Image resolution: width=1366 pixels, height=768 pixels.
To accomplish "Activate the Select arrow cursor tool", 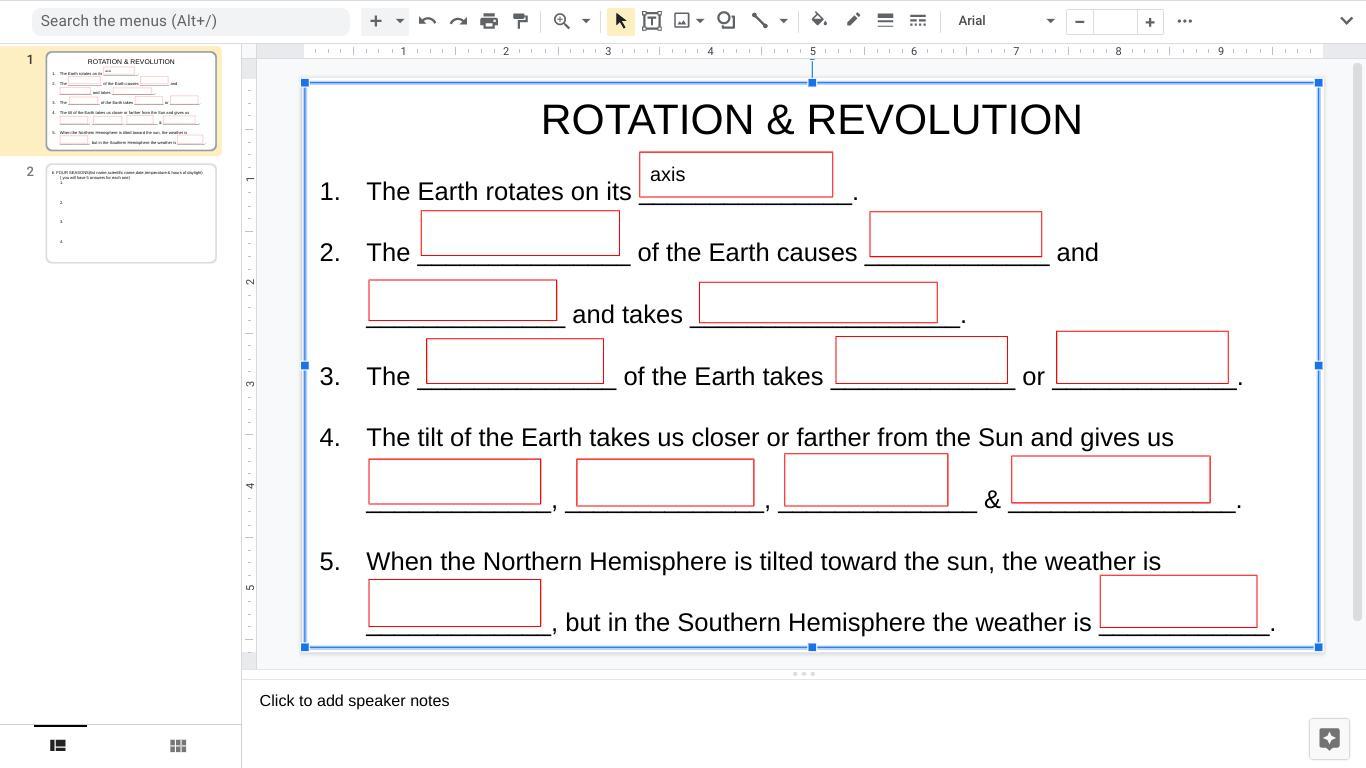I will (620, 21).
